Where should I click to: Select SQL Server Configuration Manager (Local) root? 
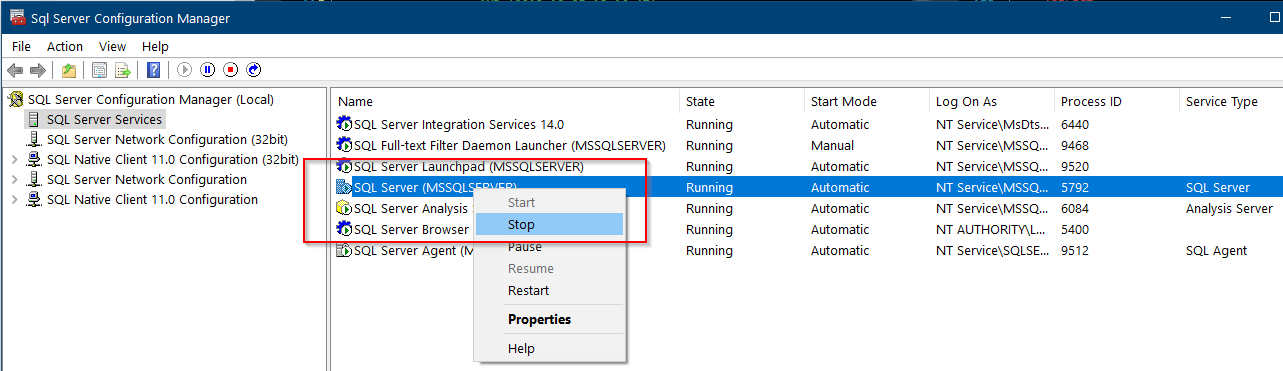tap(150, 99)
